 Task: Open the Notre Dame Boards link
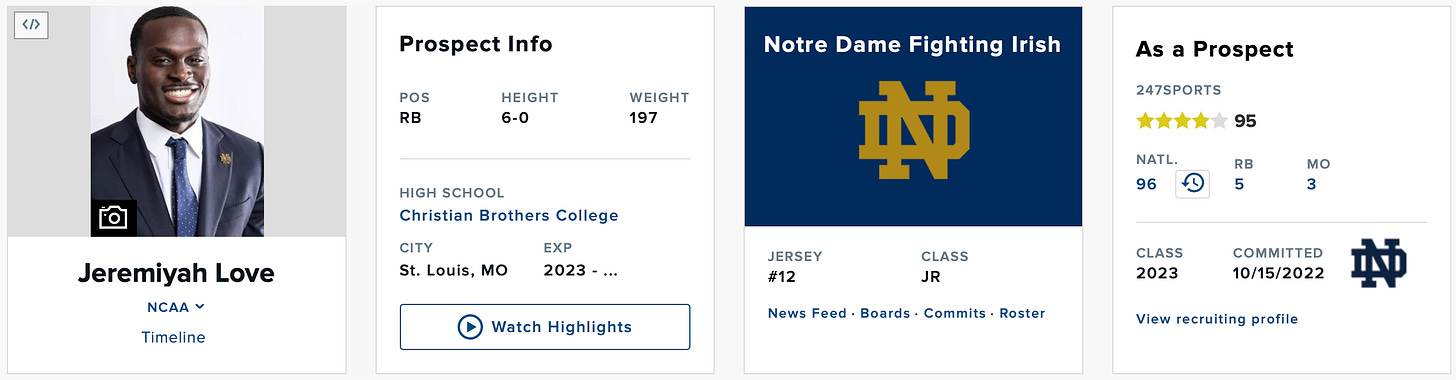pos(885,313)
